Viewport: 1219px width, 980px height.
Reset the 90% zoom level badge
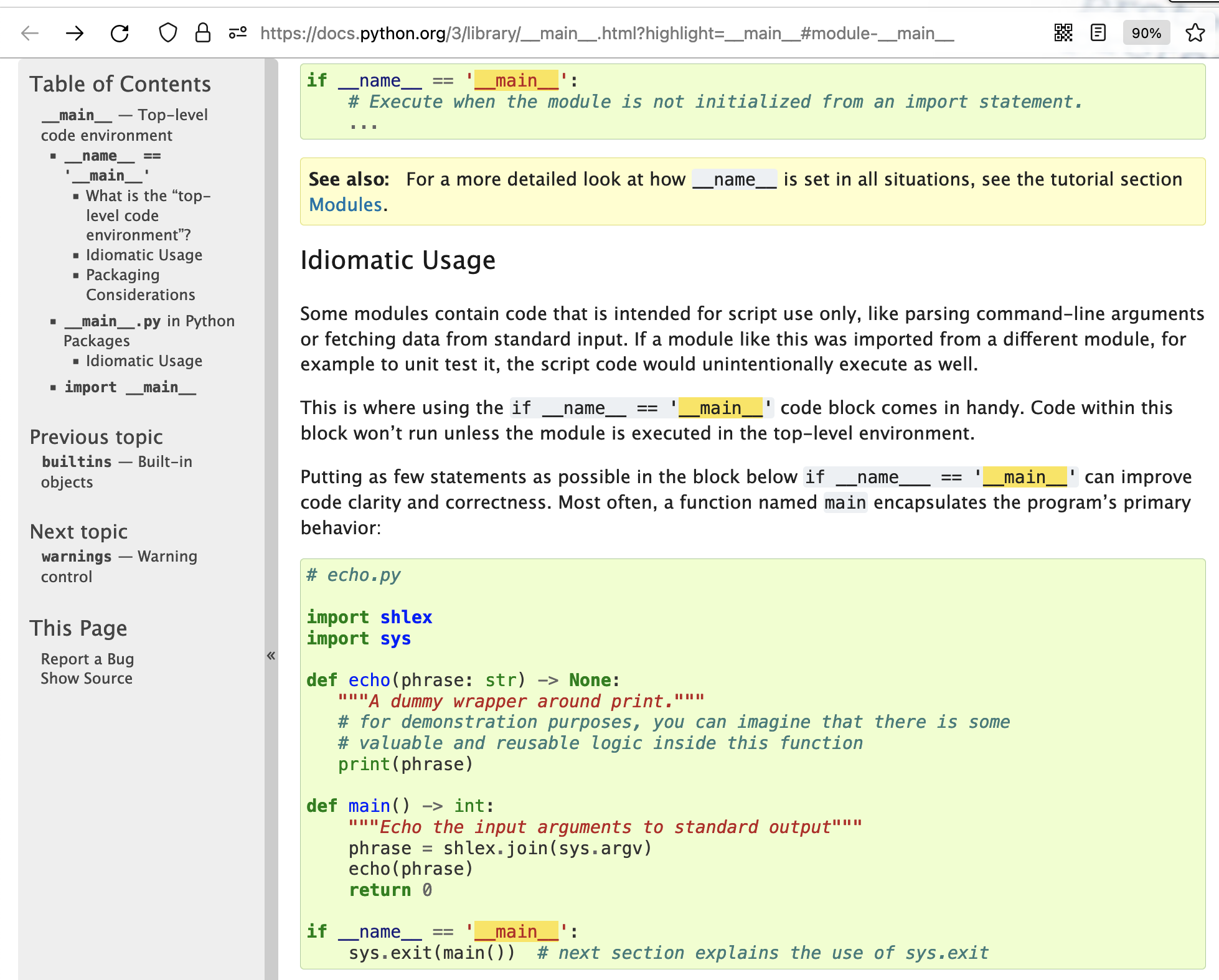coord(1146,33)
